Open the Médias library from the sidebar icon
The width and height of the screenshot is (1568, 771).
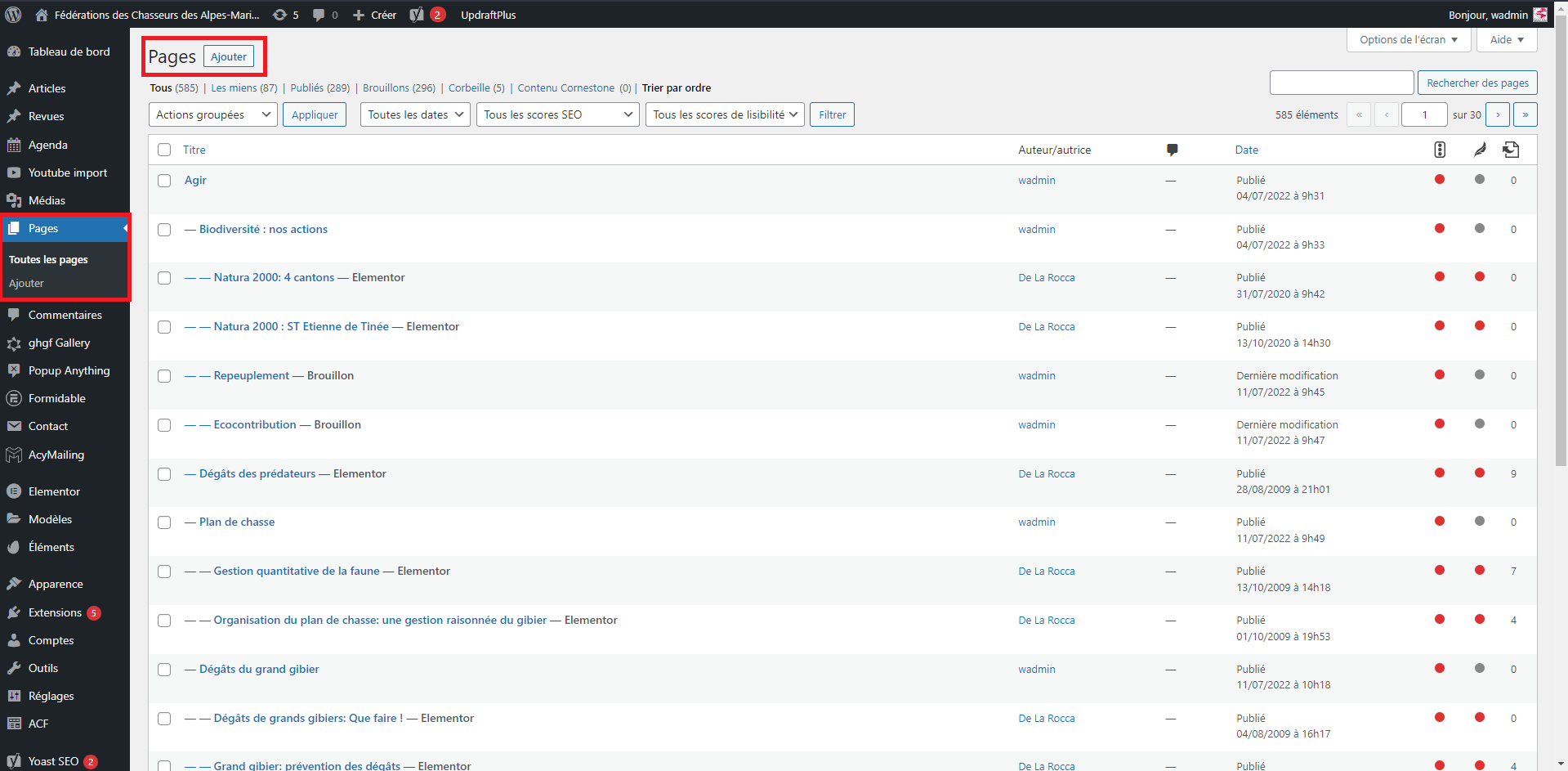(x=14, y=199)
